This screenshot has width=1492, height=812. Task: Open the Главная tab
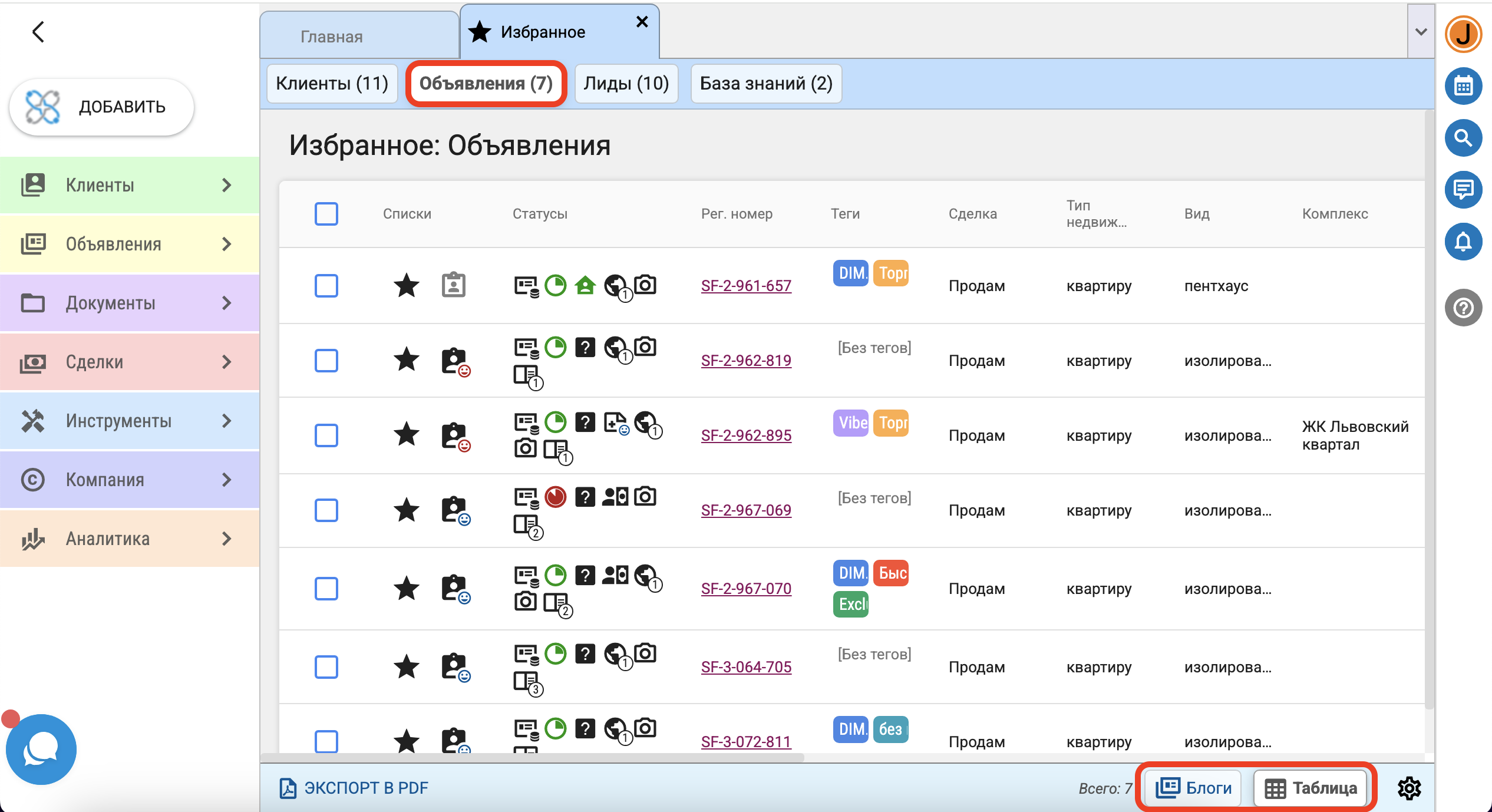point(332,37)
